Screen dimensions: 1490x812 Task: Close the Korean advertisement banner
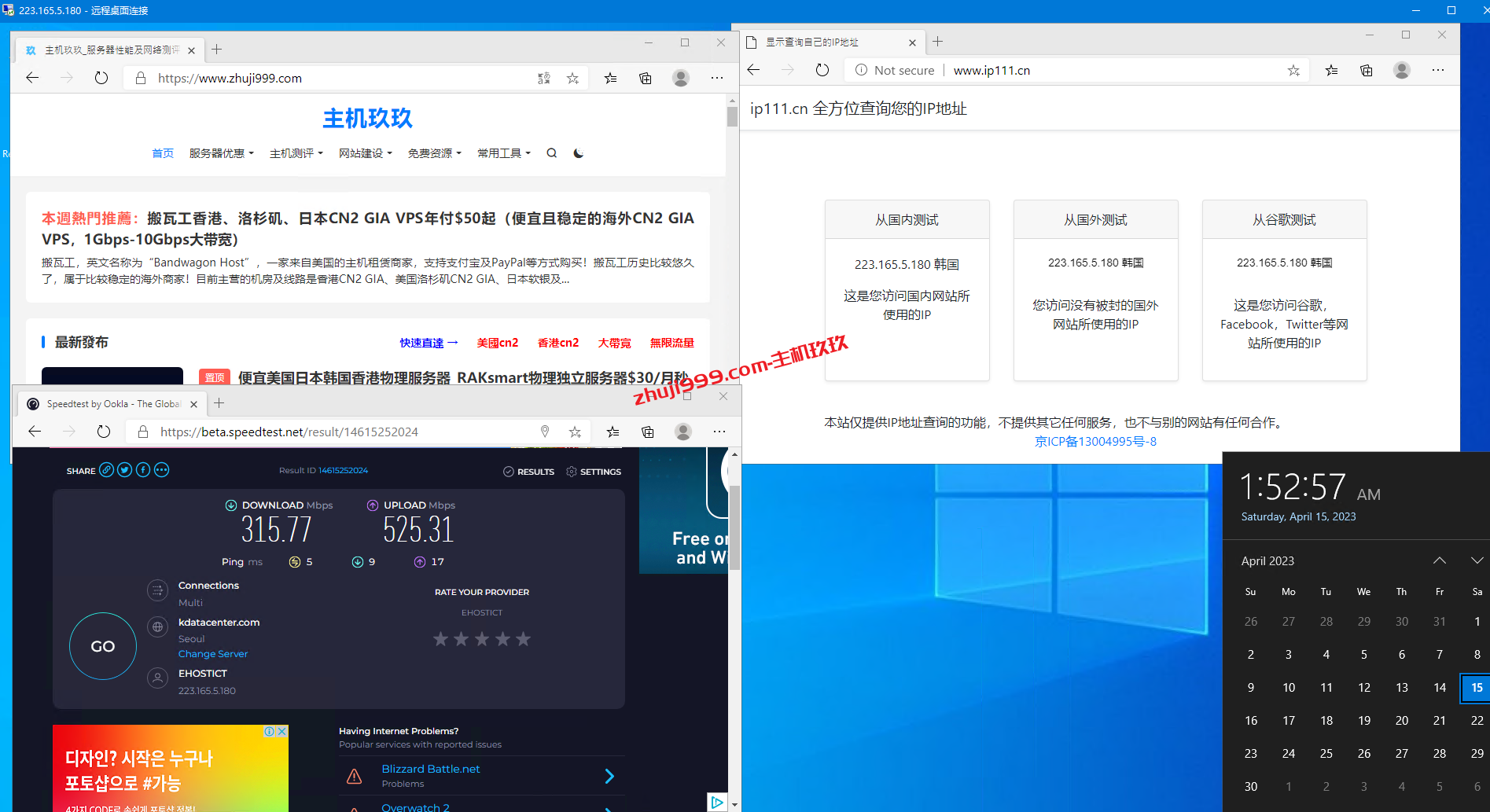(x=281, y=731)
